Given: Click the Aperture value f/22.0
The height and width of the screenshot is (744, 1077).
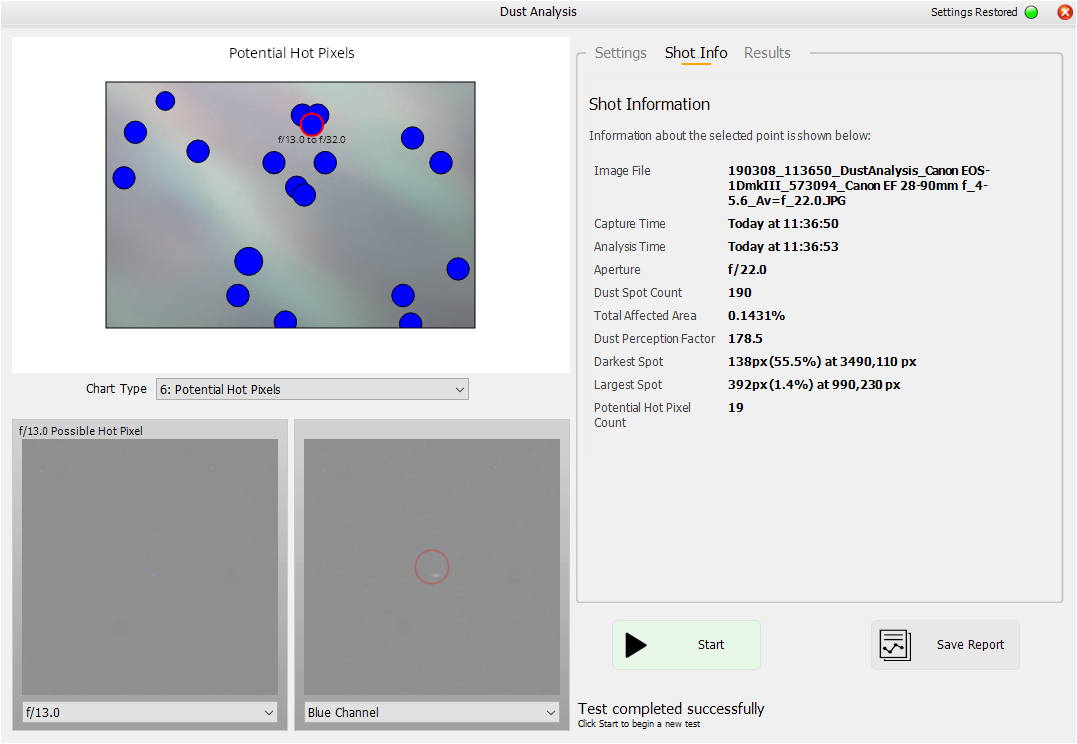Looking at the screenshot, I should pos(747,270).
